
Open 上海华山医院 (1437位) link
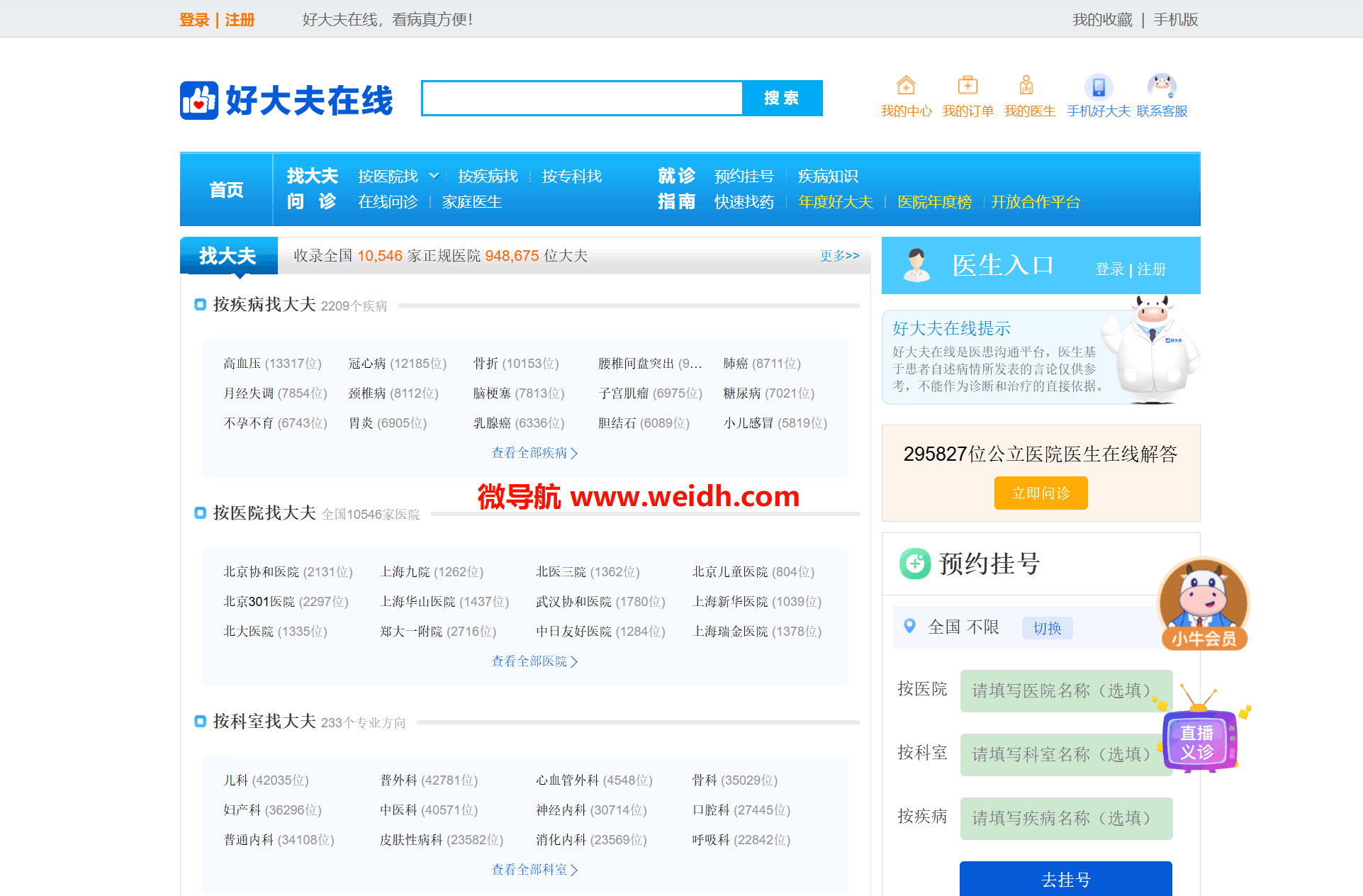[444, 601]
